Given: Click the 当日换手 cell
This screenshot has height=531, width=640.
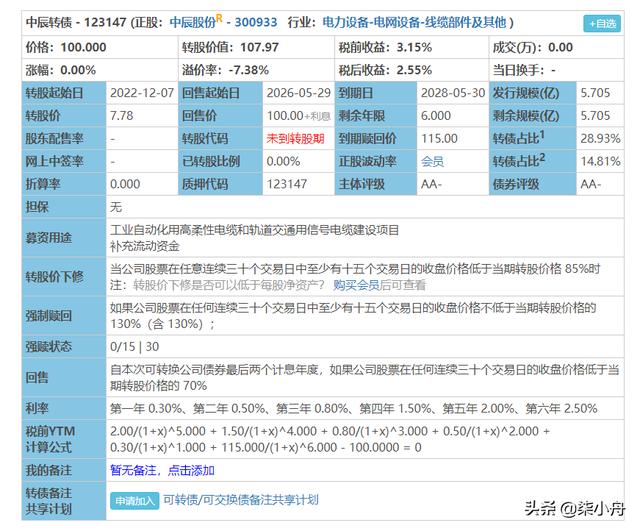Looking at the screenshot, I should pyautogui.click(x=556, y=70).
